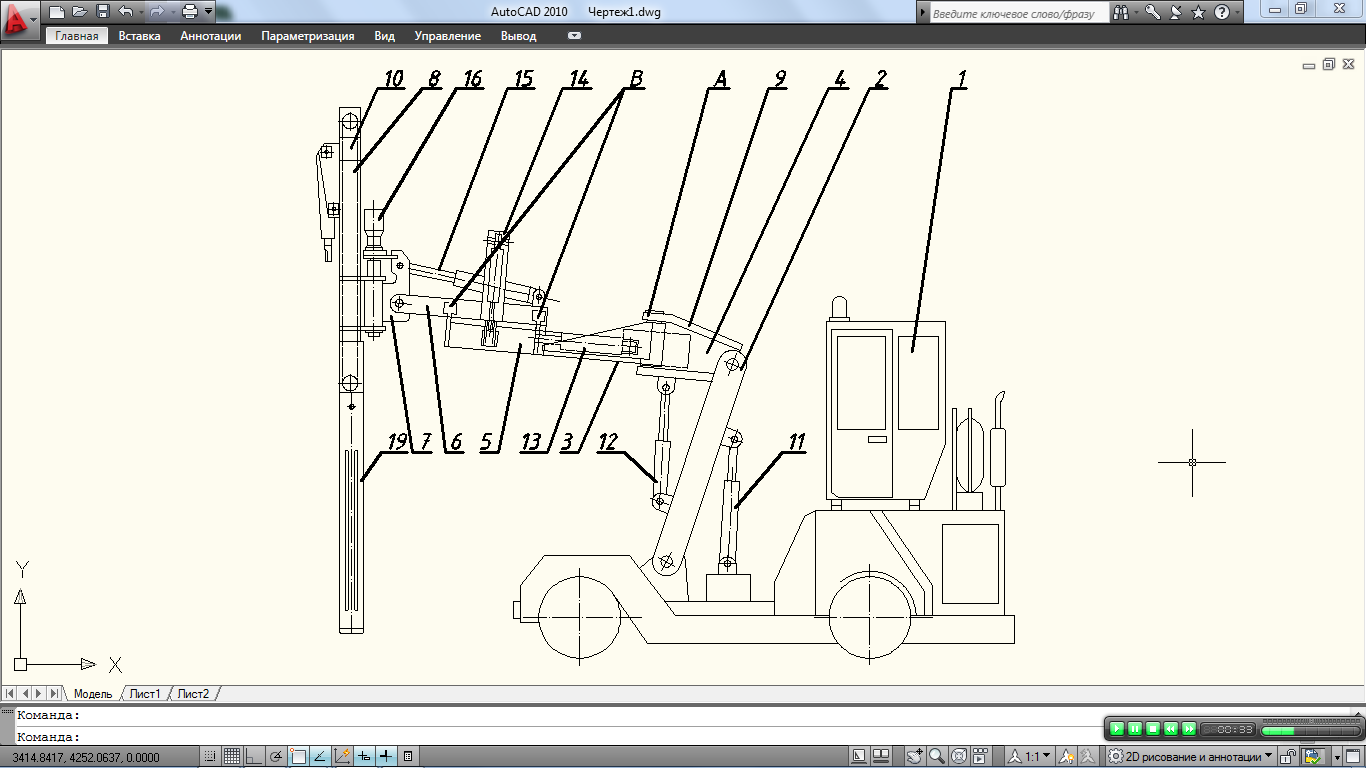Toggle Grid display in status bar
Viewport: 1366px width, 768px height.
232,757
